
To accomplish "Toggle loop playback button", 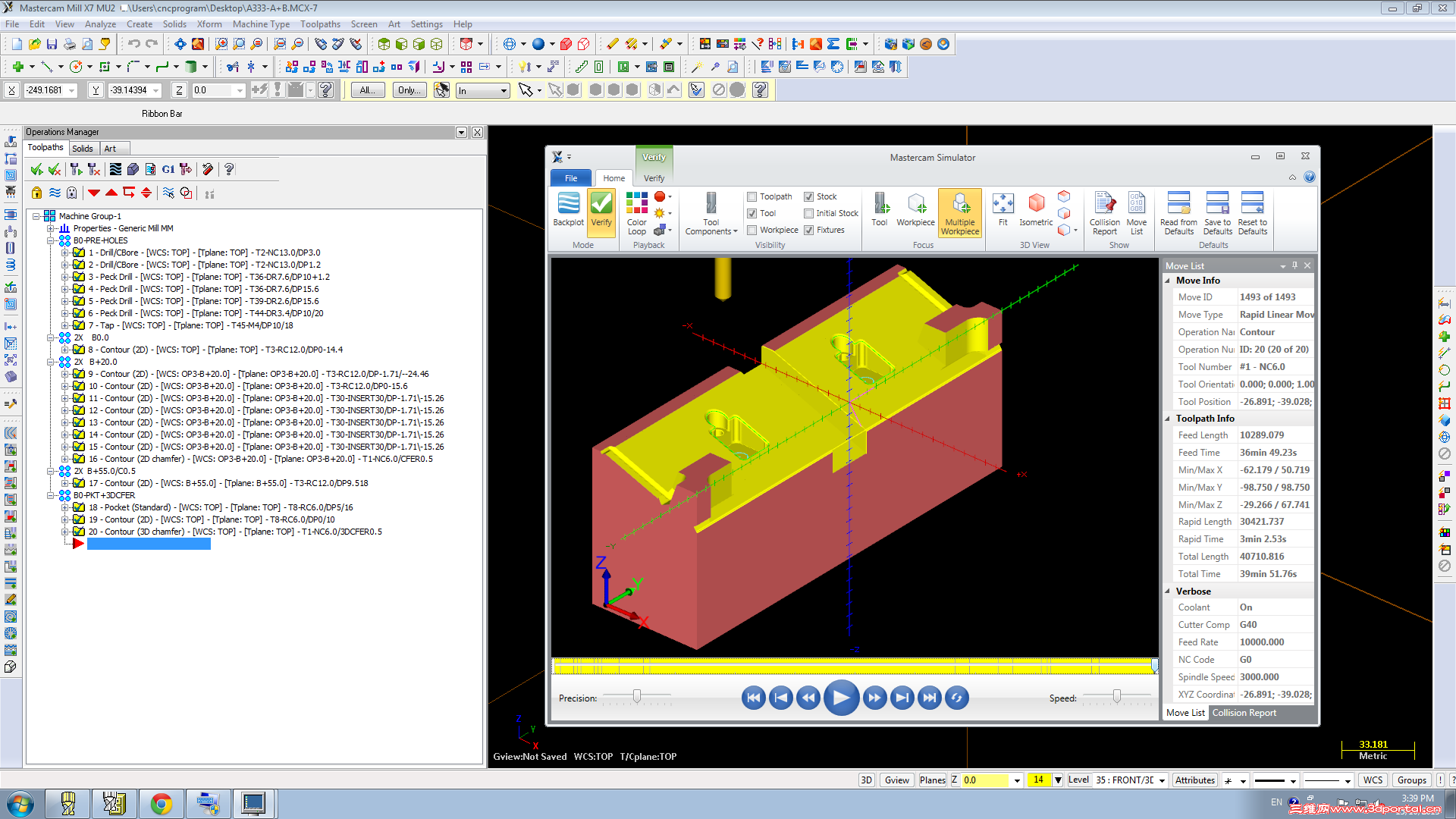I will (957, 698).
